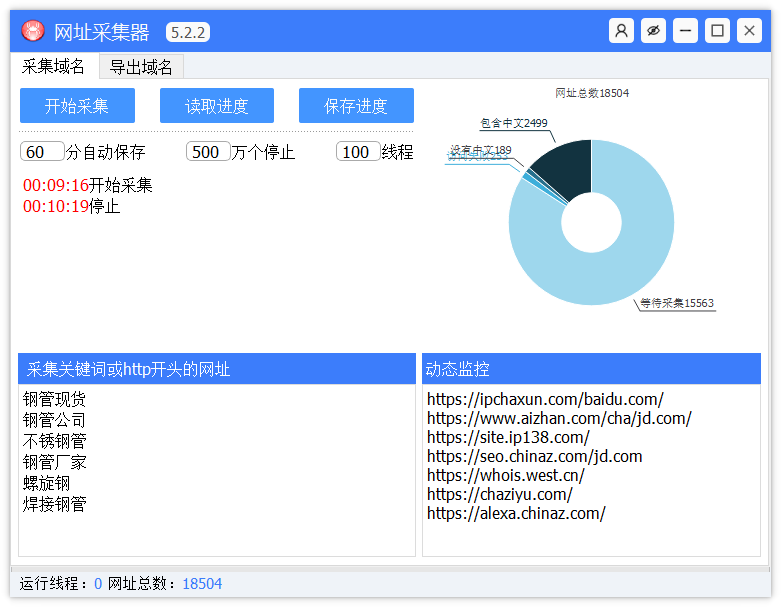Toggle the eye visibility icon in title bar
Screen dimensions: 781x607
[653, 31]
